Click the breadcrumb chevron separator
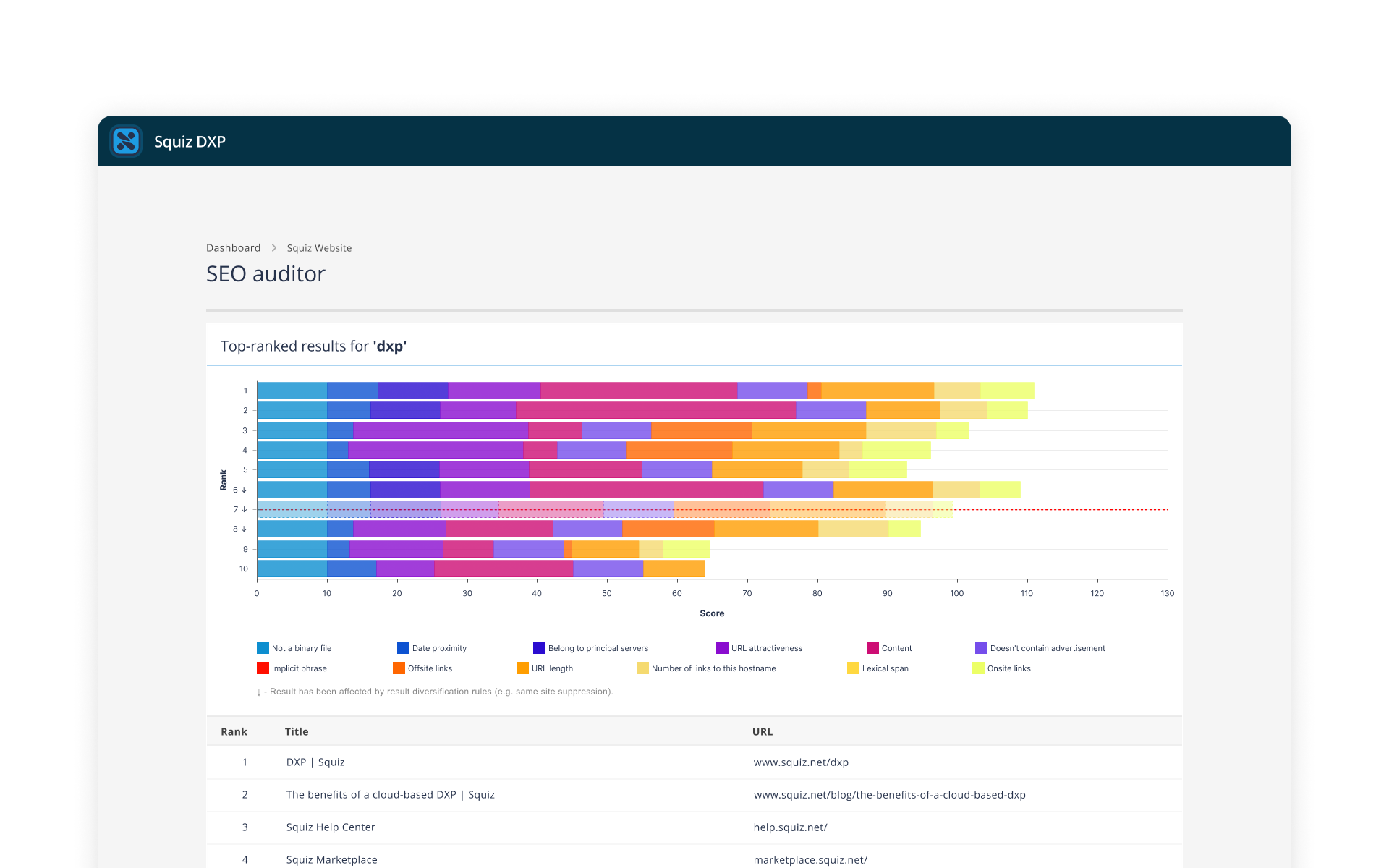This screenshot has height=868, width=1389. 274,248
